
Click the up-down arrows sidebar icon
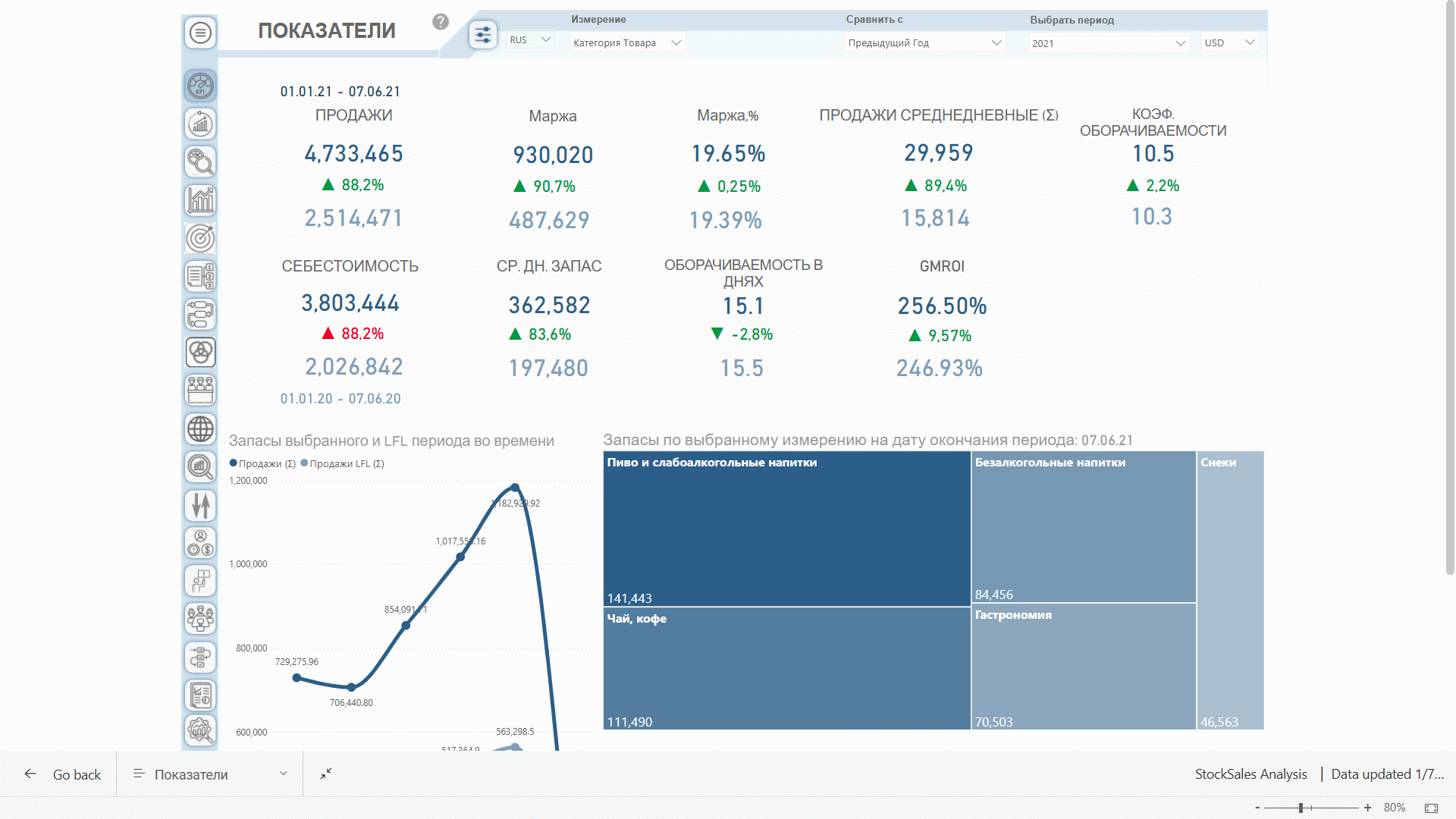point(200,505)
